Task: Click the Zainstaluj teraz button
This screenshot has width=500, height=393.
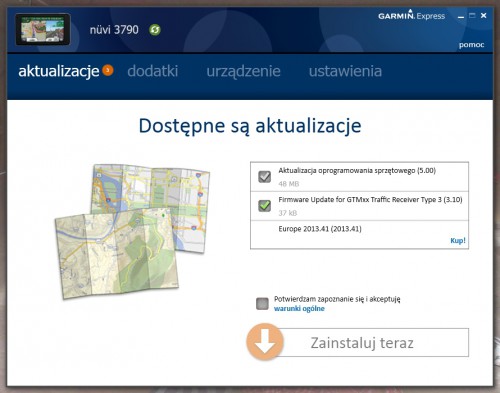Action: pyautogui.click(x=362, y=342)
